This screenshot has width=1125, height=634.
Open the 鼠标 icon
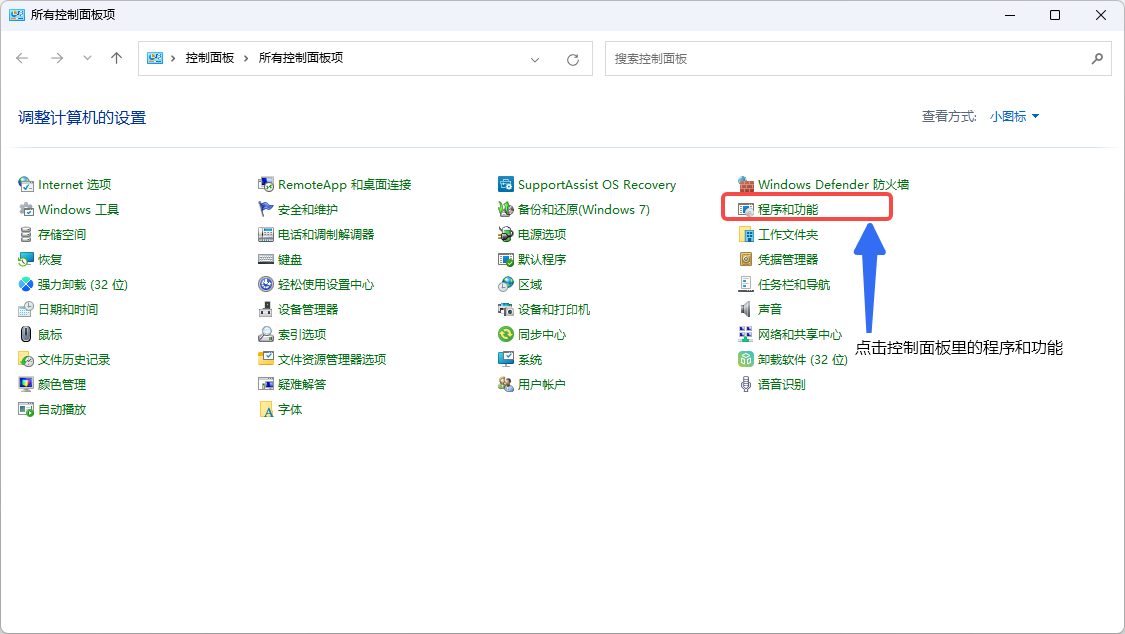[26, 334]
